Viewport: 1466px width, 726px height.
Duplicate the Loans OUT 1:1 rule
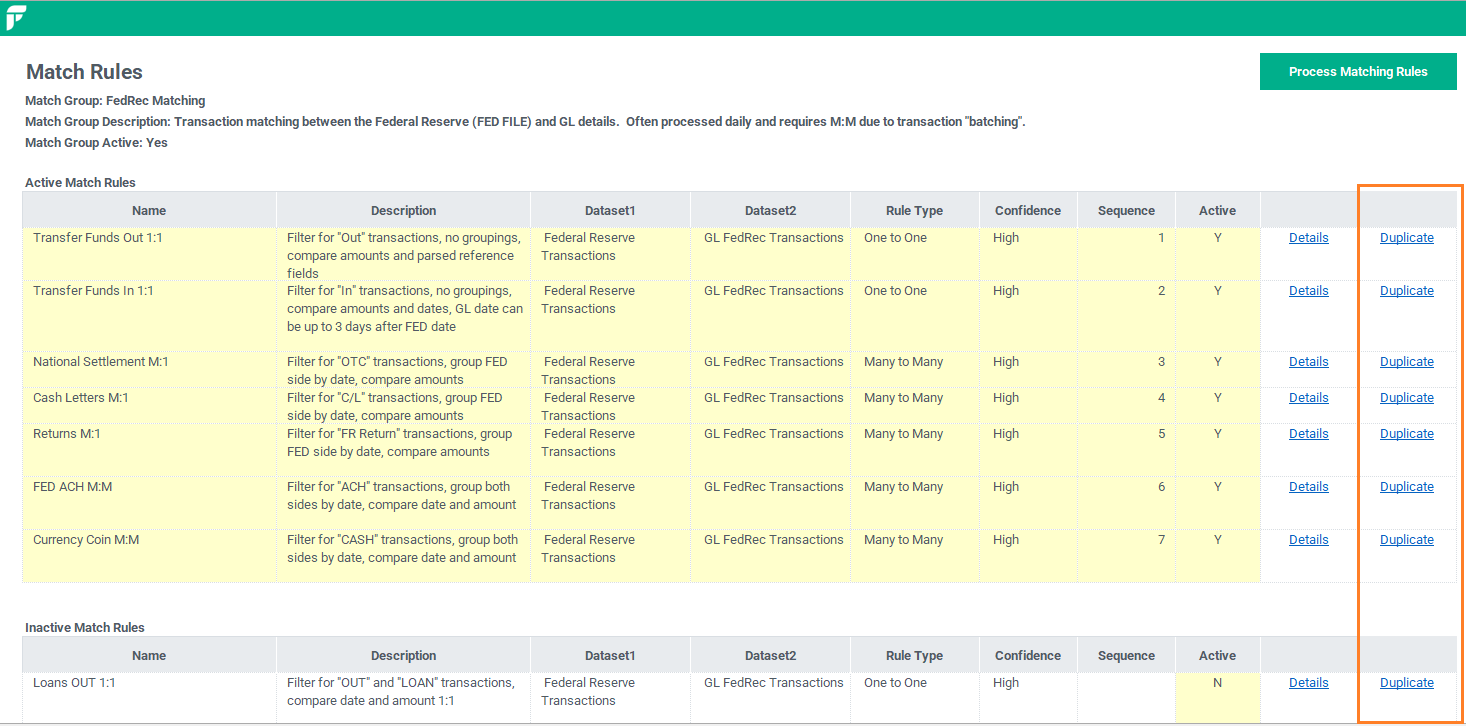point(1406,683)
